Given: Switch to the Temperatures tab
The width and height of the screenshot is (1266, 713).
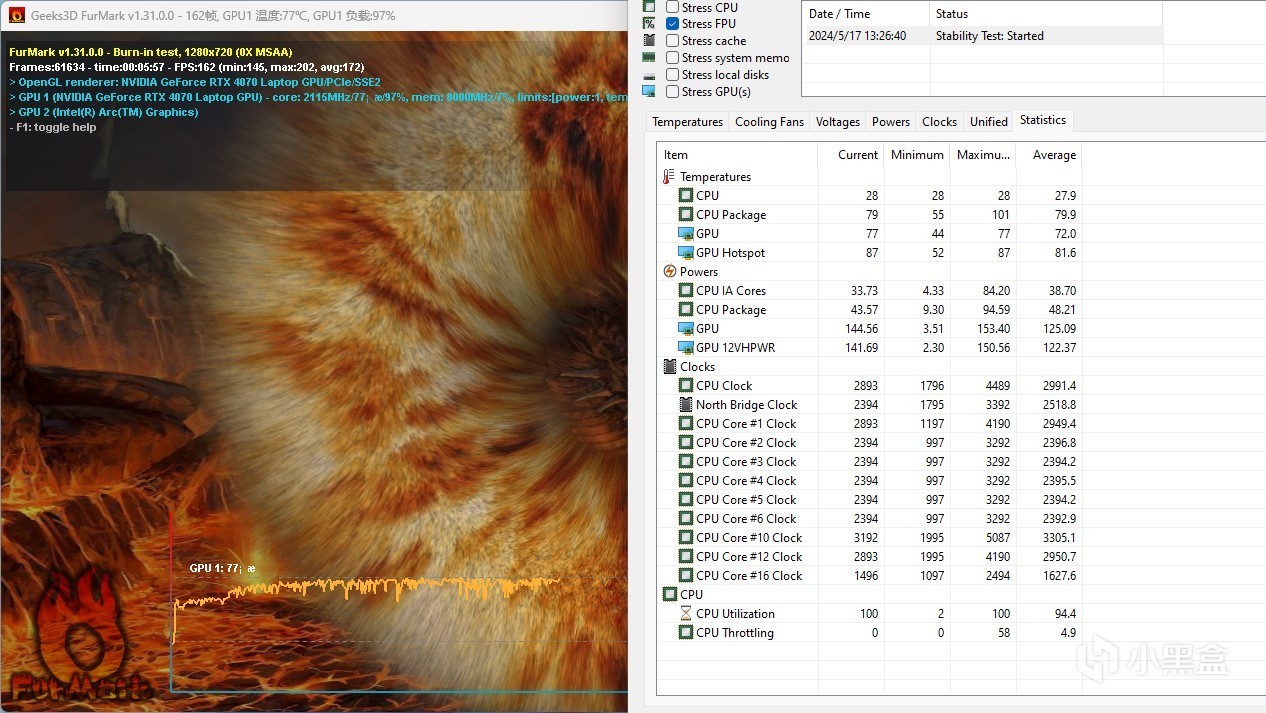Looking at the screenshot, I should (687, 122).
